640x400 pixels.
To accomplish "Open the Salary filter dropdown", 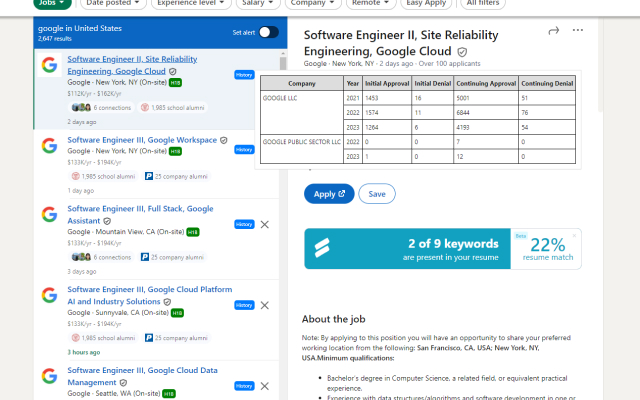I will (258, 3).
